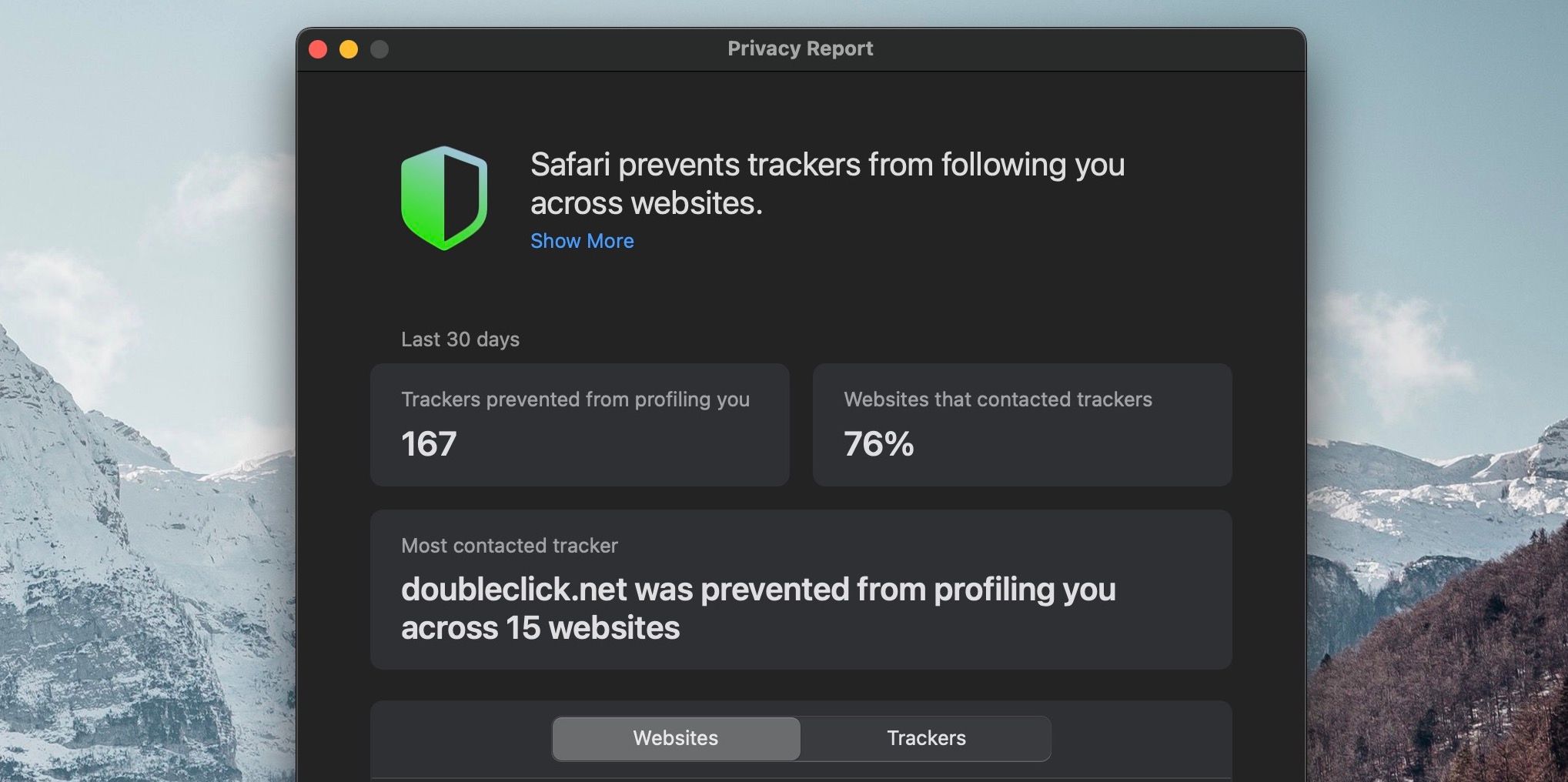Open the Show More link
1568x782 pixels.
(x=582, y=241)
